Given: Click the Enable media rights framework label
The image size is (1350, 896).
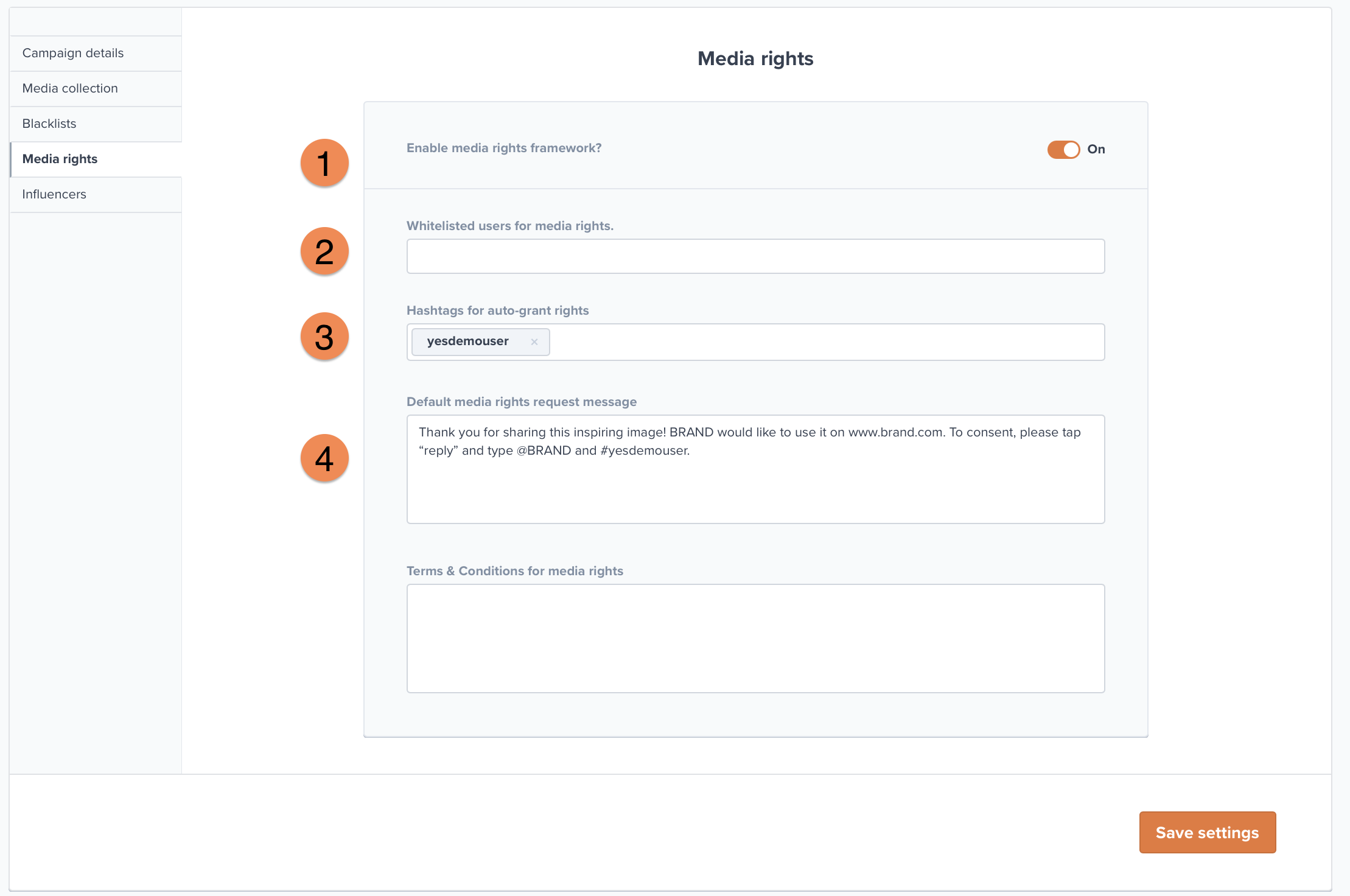Looking at the screenshot, I should pyautogui.click(x=504, y=148).
